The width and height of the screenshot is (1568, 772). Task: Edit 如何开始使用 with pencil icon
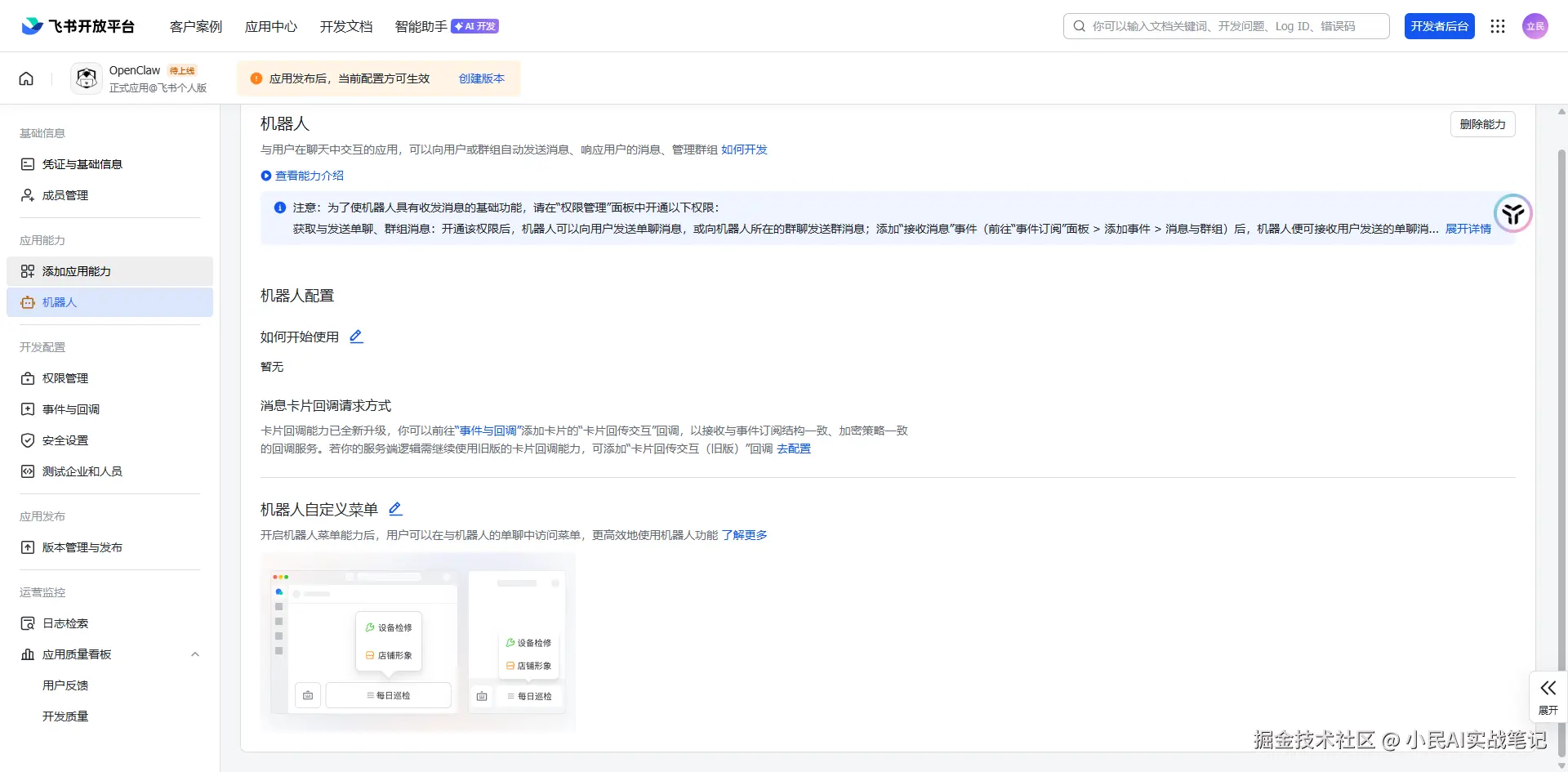click(356, 337)
